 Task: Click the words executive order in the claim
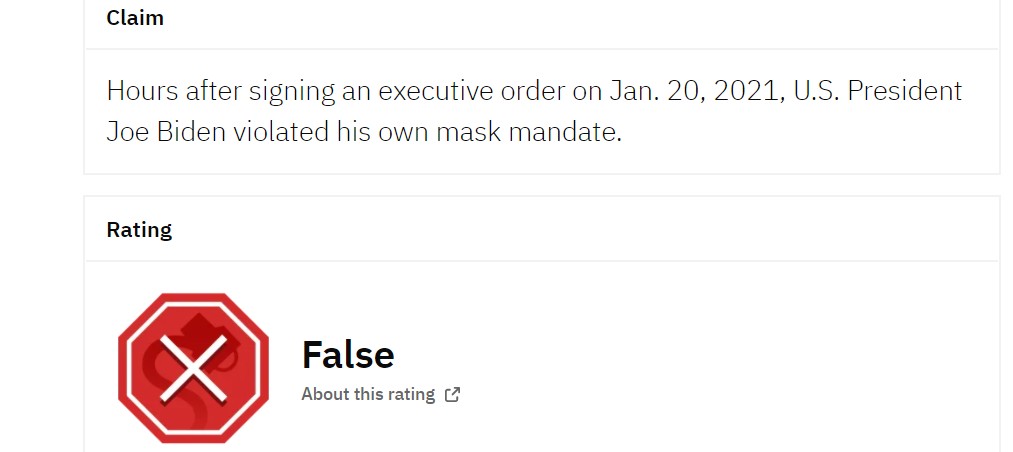471,91
